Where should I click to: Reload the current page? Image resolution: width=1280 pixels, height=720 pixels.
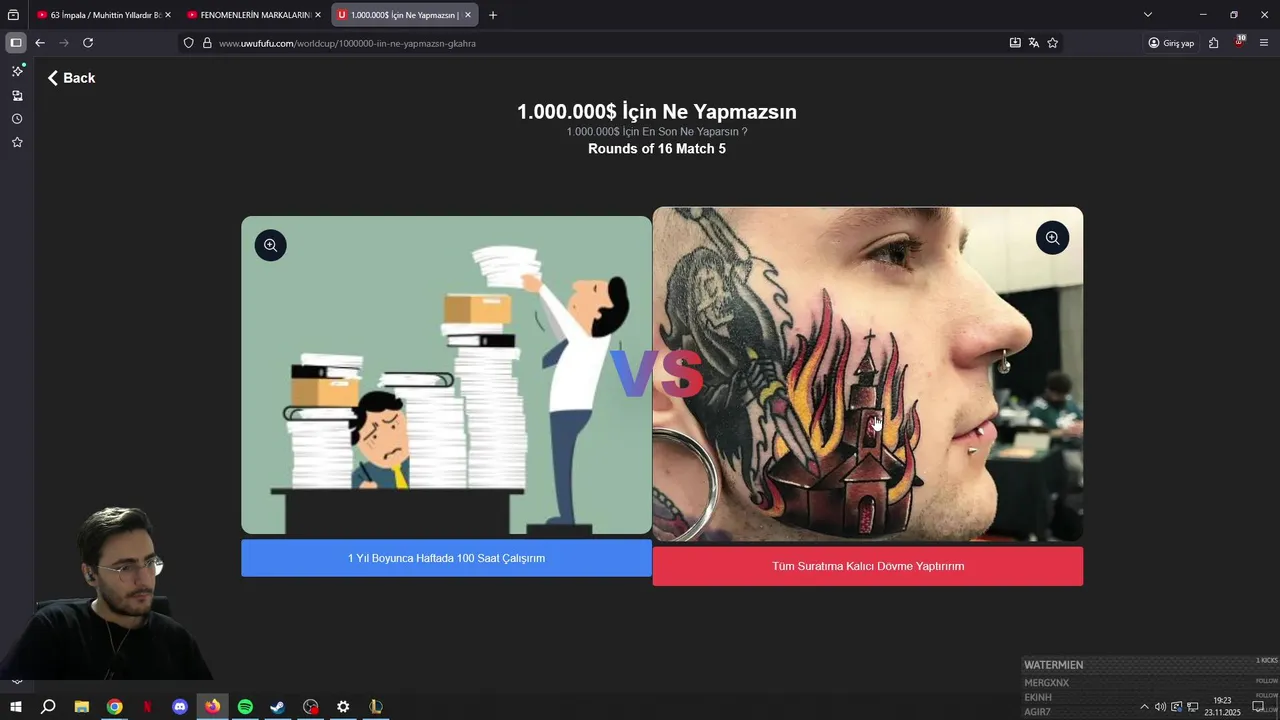point(88,43)
